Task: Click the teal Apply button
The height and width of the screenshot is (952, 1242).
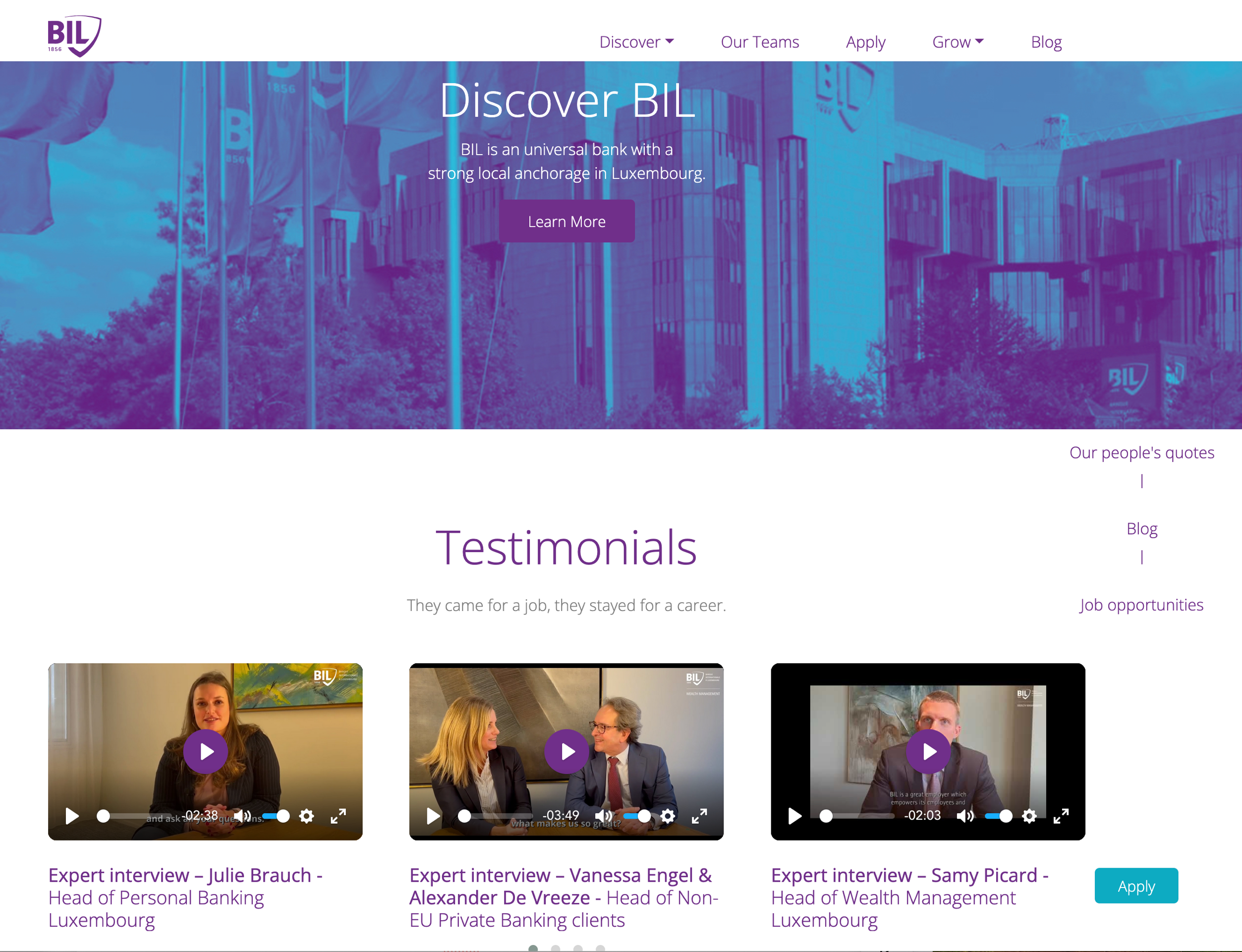Action: [1136, 886]
